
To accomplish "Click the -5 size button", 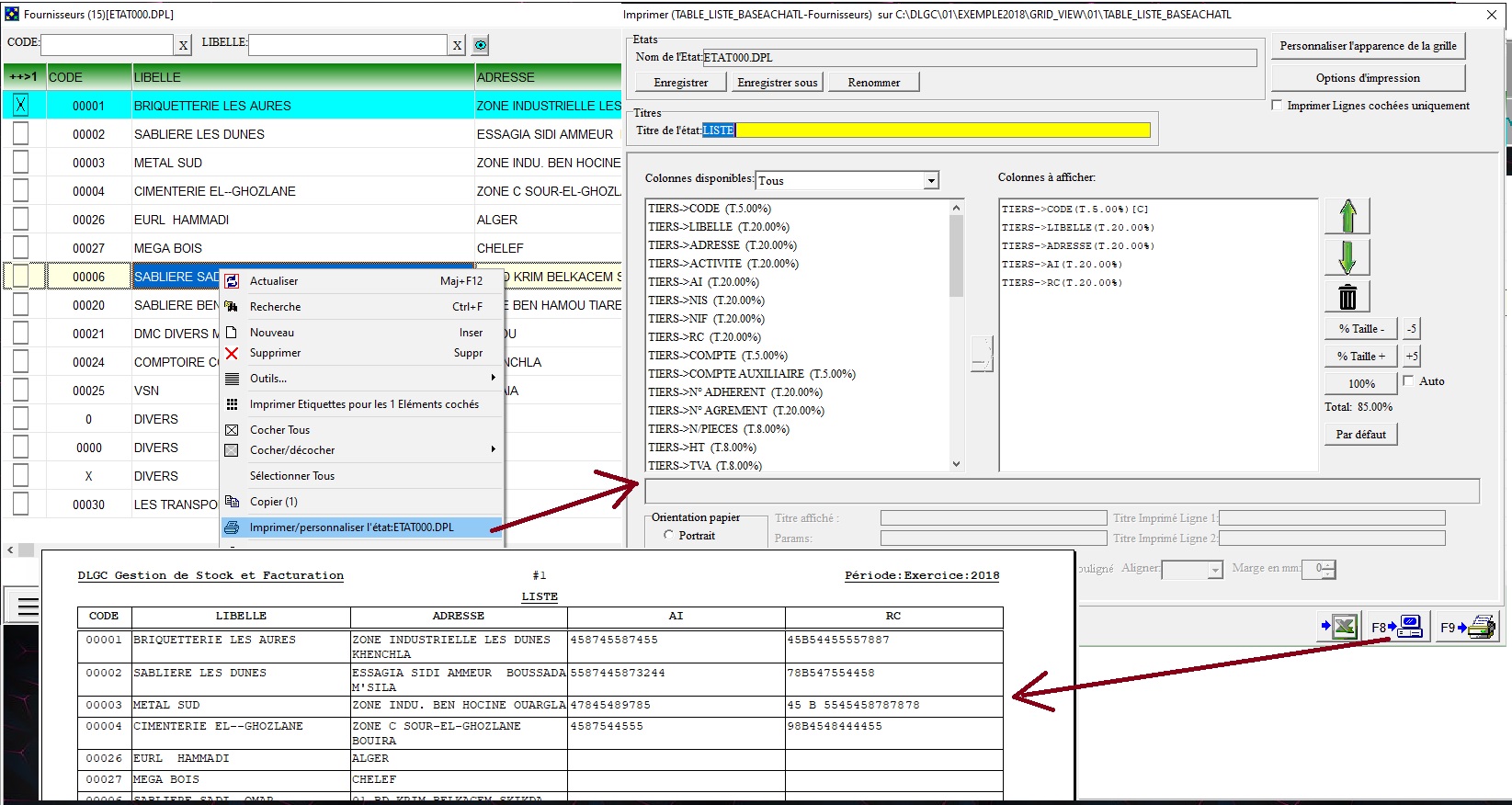I will (1412, 329).
